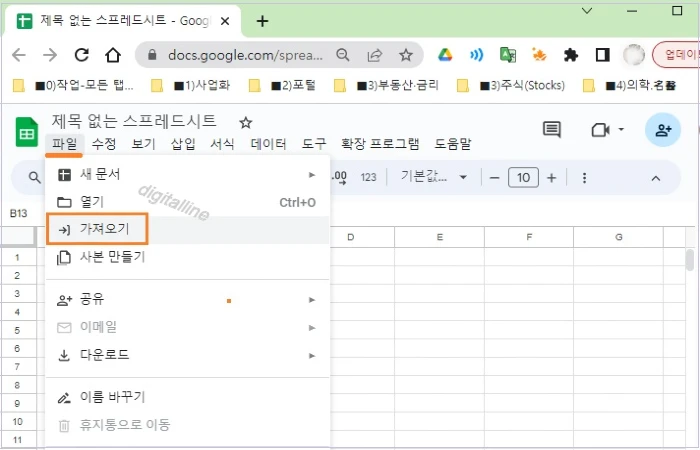
Task: Decrease font size with minus icon
Action: coord(494,178)
